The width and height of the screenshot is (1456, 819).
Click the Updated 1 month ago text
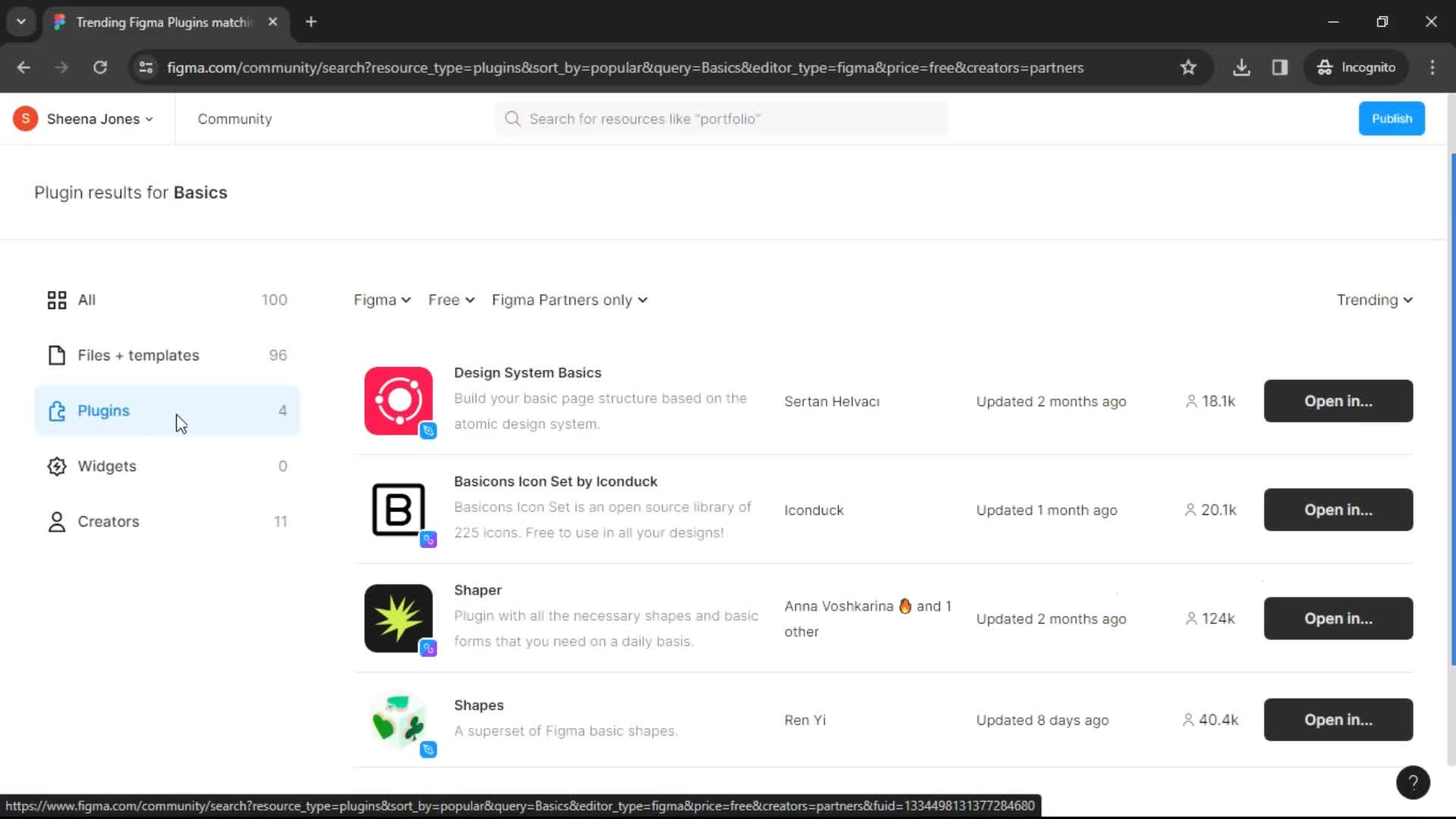click(1046, 510)
